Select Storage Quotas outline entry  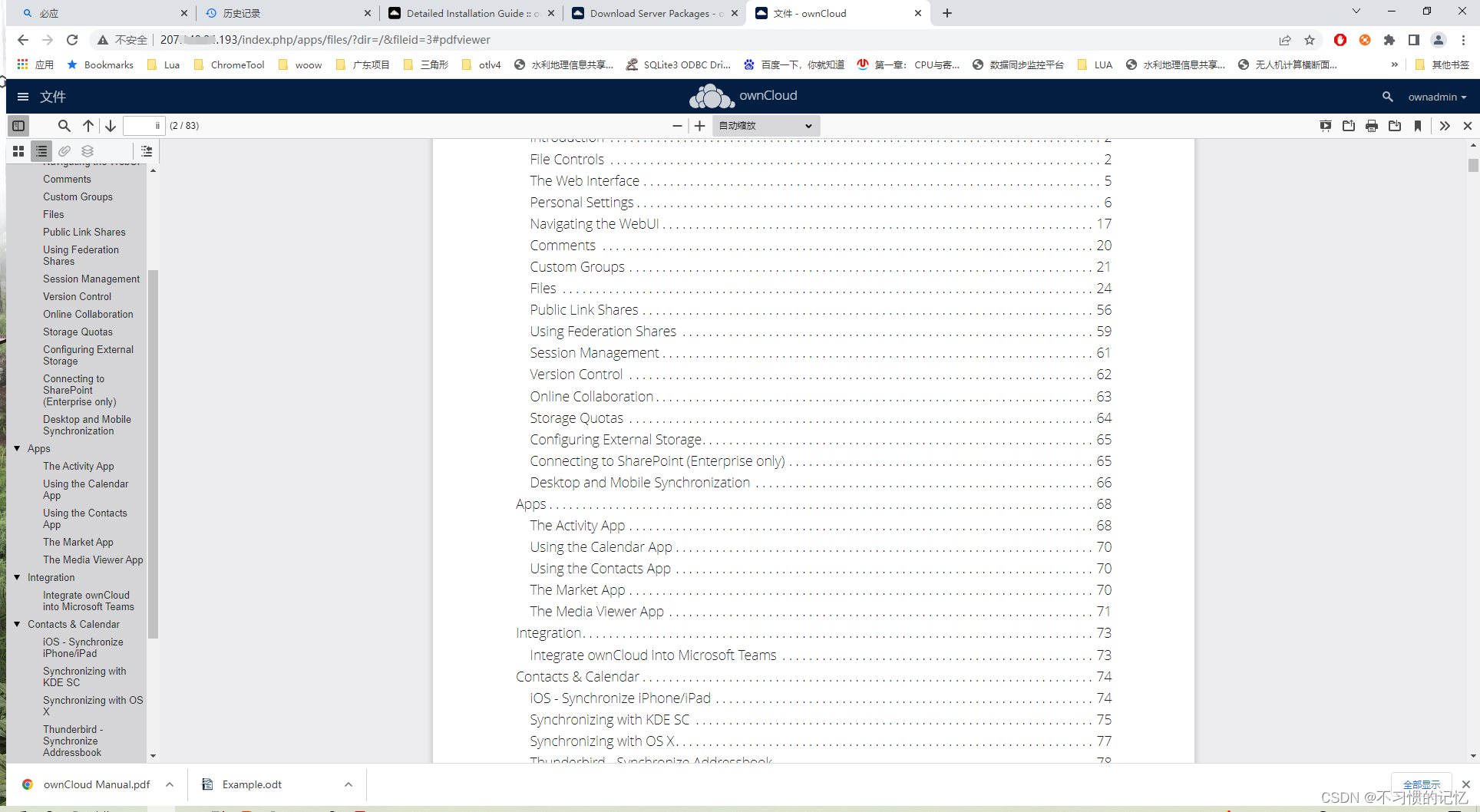[78, 332]
